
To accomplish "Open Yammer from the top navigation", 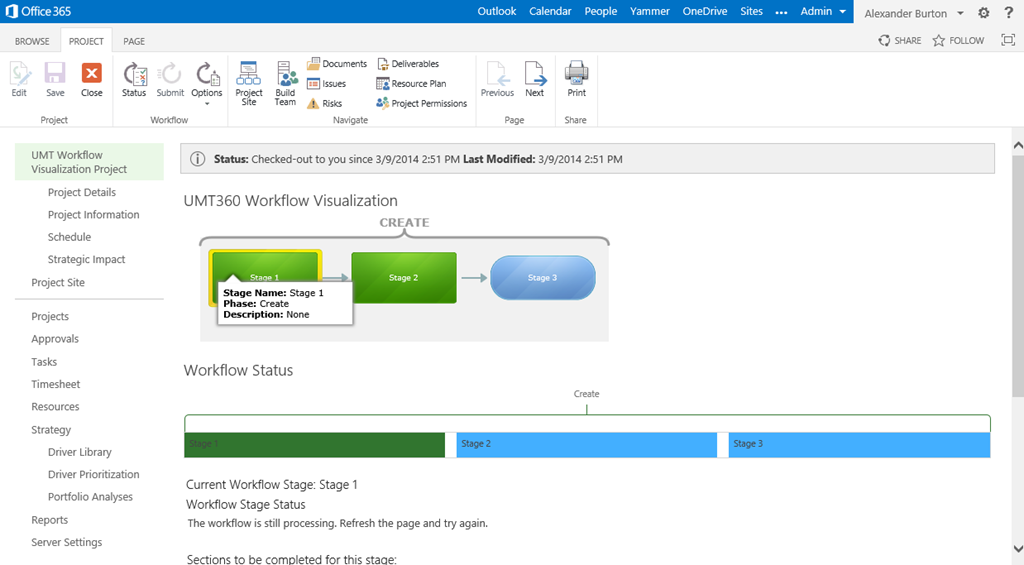I will click(x=650, y=11).
